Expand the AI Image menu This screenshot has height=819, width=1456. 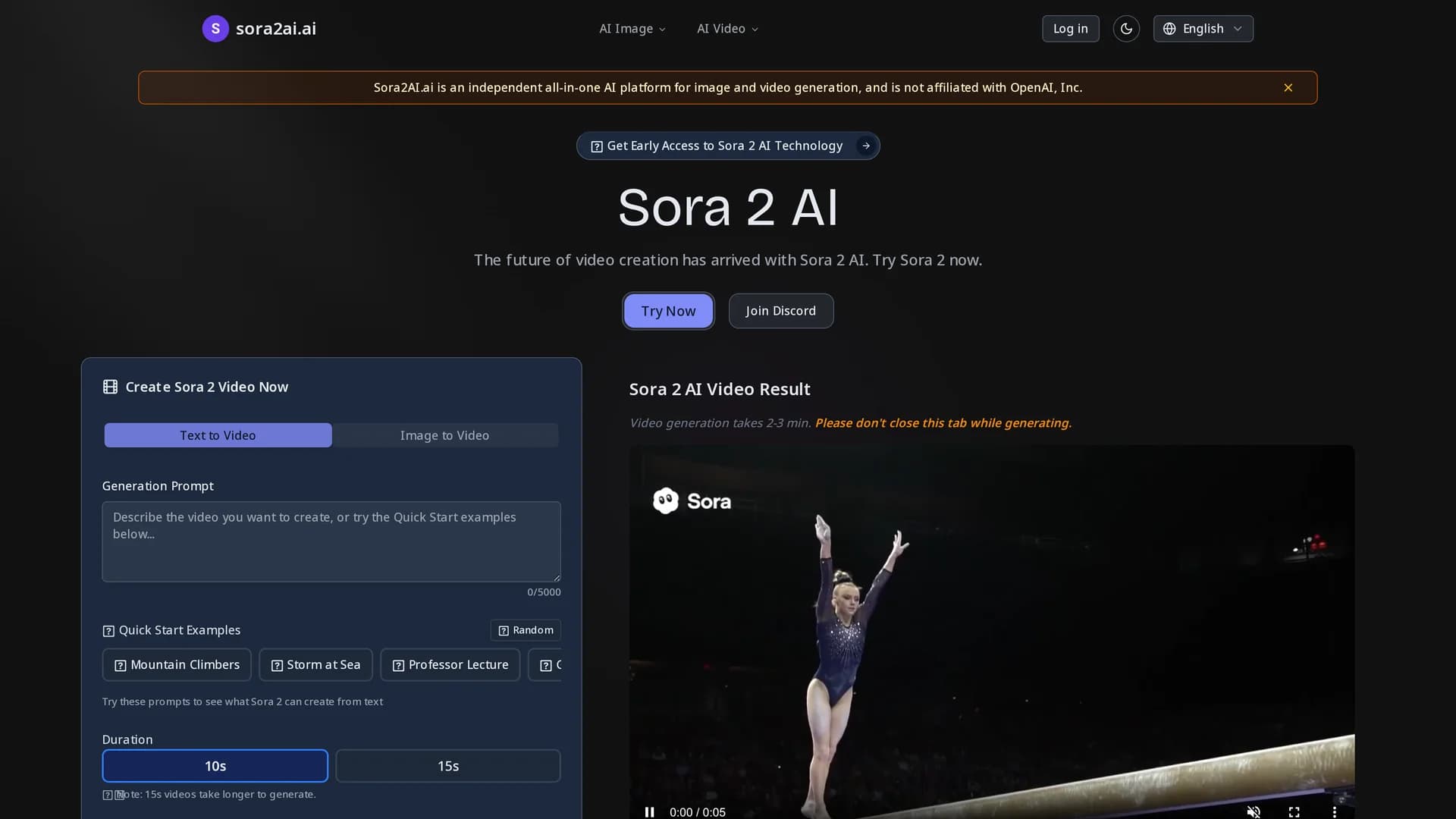[632, 29]
